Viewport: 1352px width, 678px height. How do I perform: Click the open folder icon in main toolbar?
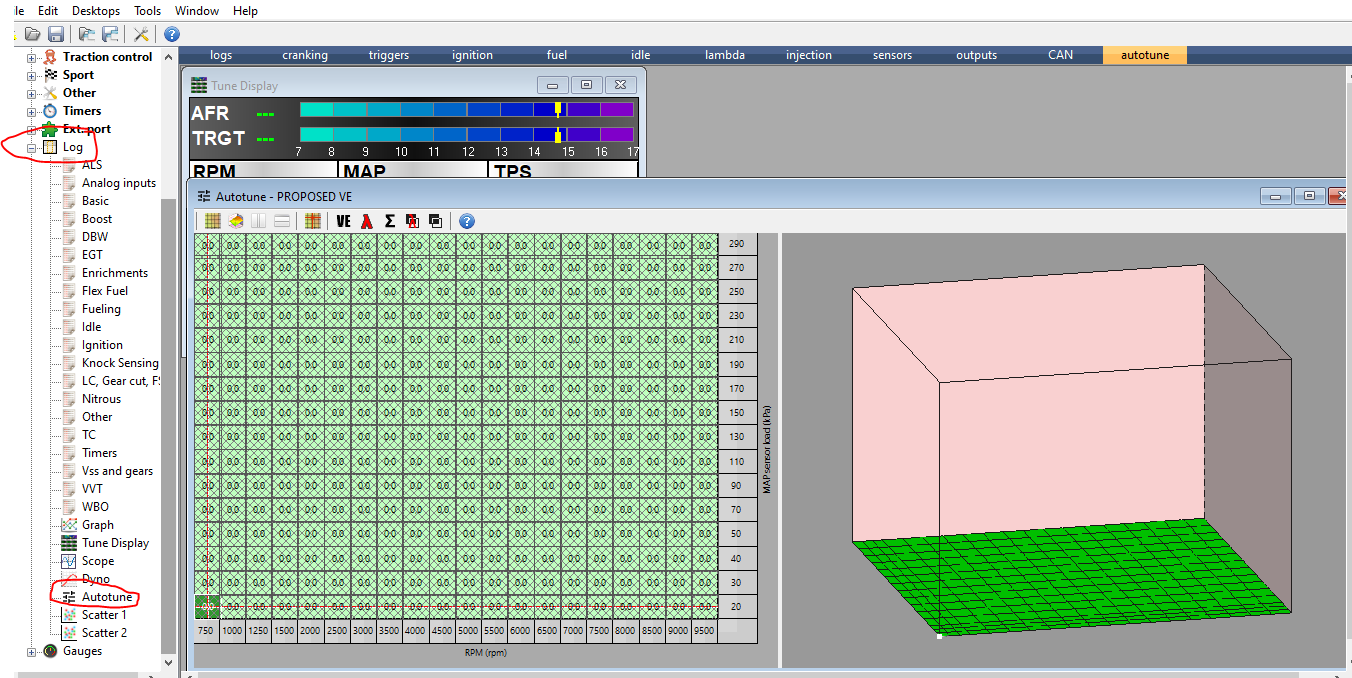(x=33, y=34)
